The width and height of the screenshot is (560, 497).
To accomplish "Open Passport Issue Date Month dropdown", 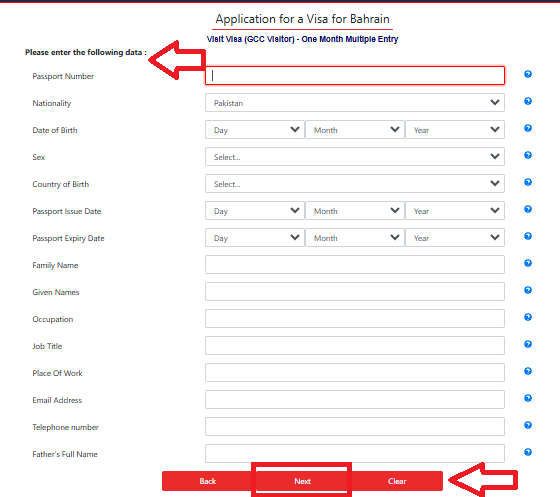I will 355,211.
